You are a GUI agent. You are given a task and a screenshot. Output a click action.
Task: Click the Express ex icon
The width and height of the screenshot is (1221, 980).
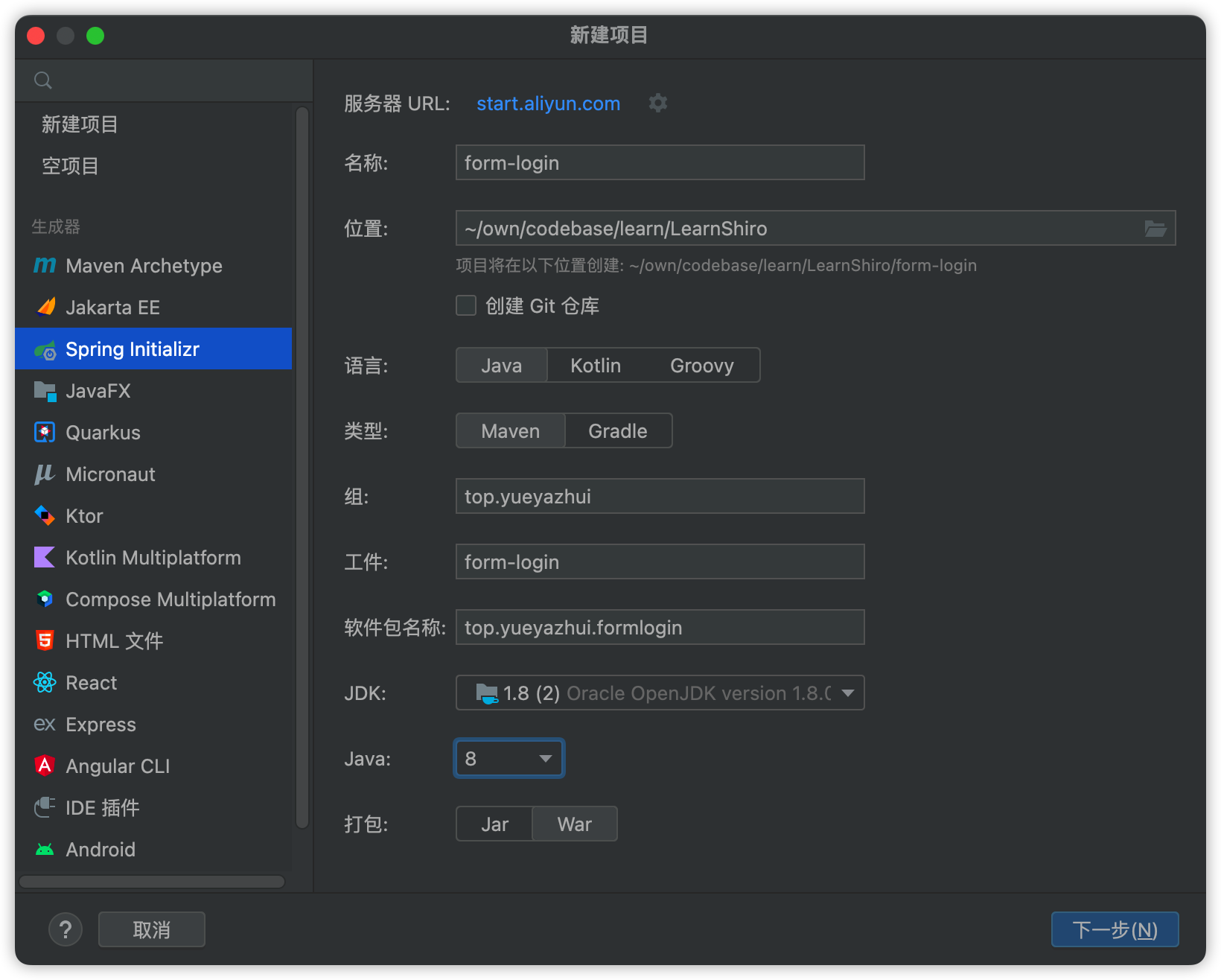tap(45, 724)
